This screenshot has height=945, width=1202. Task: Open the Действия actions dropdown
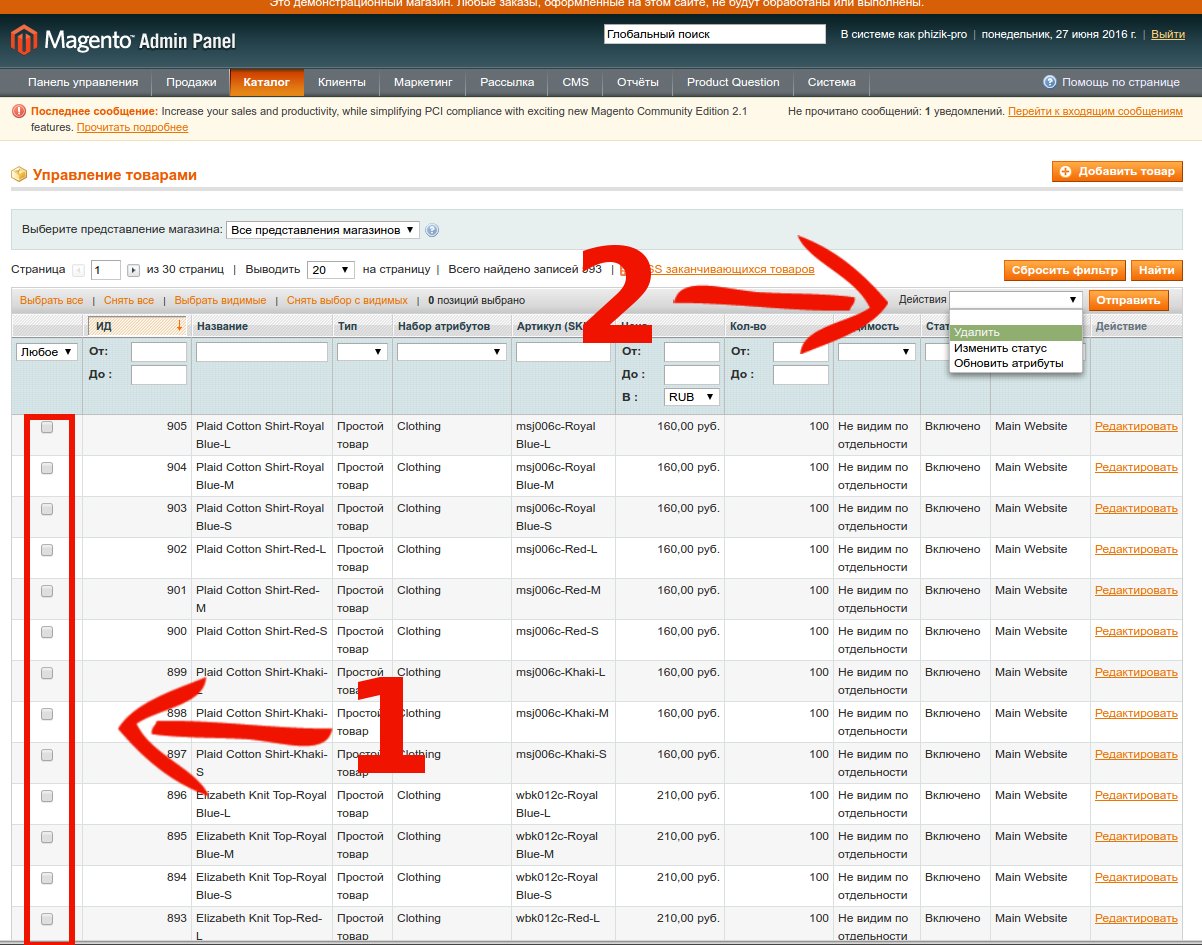(1016, 300)
